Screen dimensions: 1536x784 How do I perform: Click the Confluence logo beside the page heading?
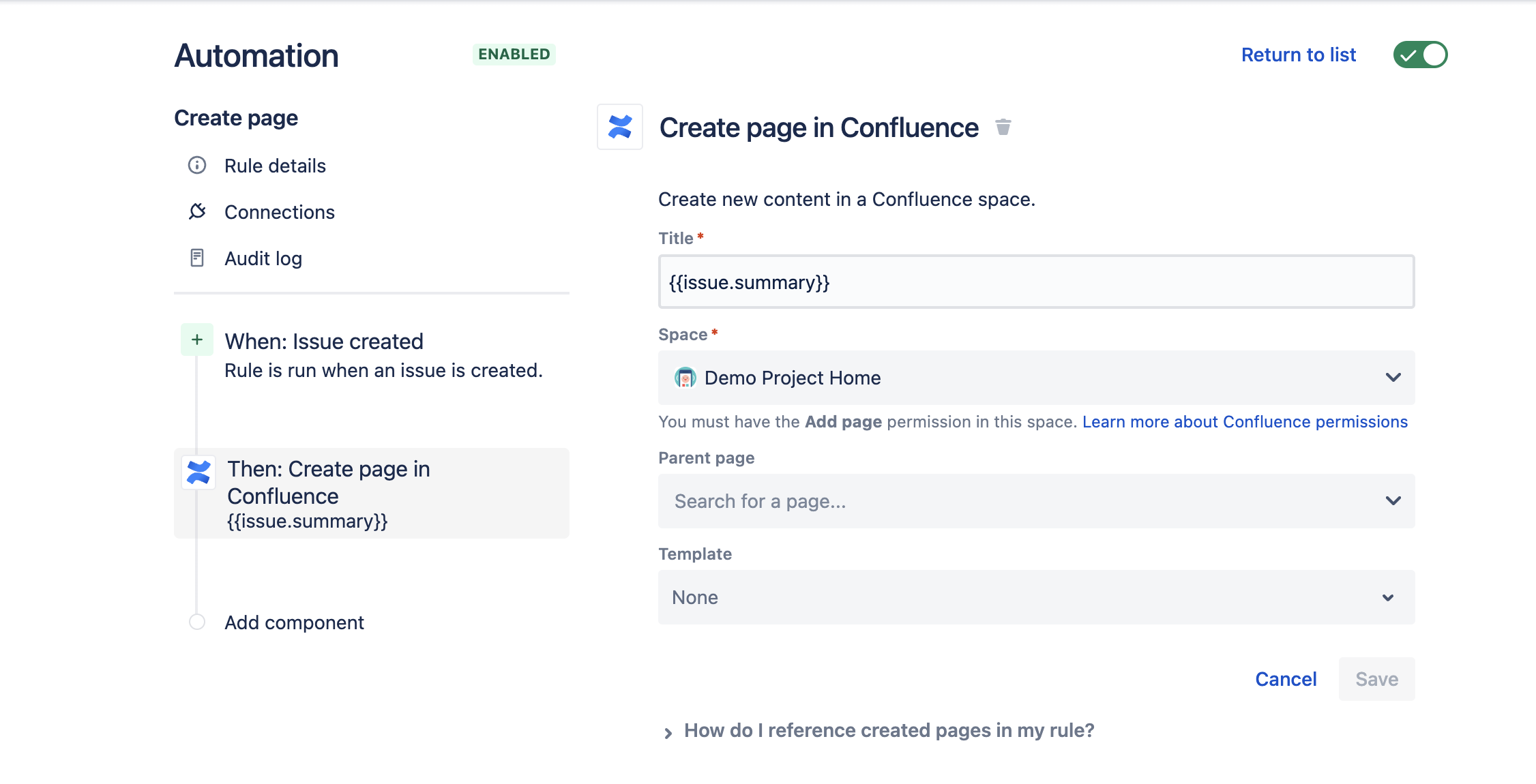click(619, 127)
